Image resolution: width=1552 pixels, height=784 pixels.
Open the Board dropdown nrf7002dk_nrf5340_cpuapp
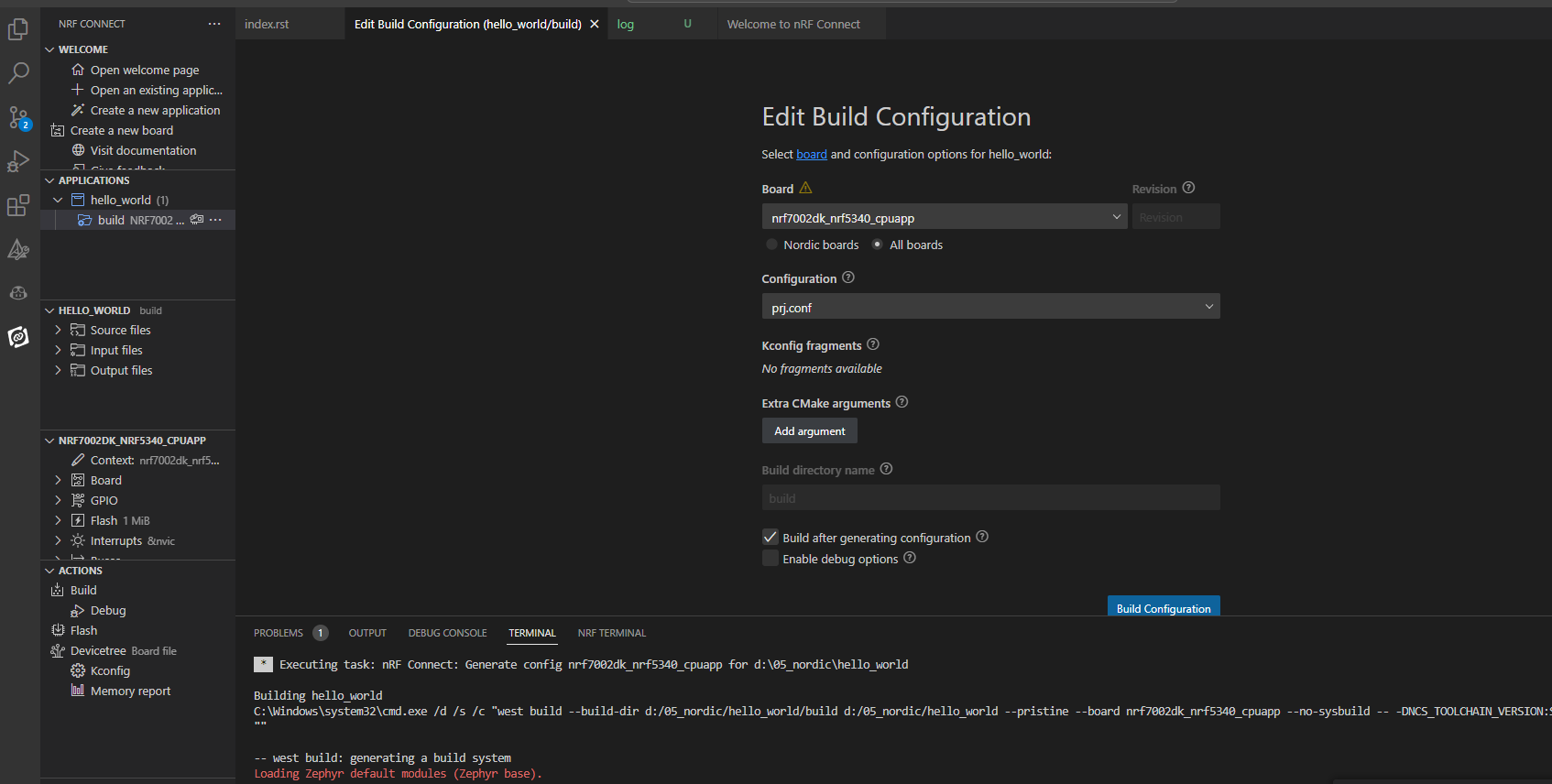click(945, 217)
